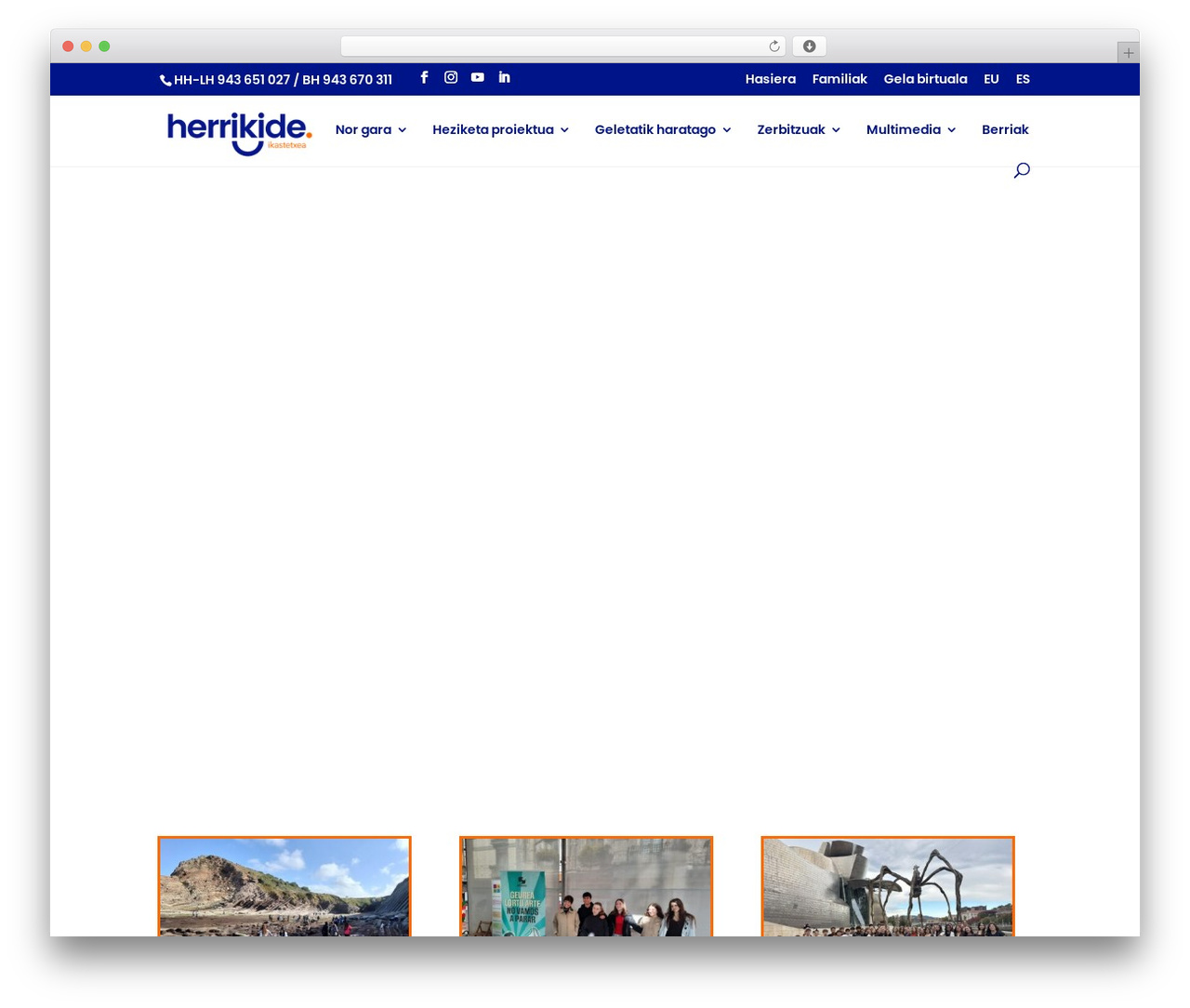
Task: Click the Herrikide ikastetxea logo
Action: 239,134
